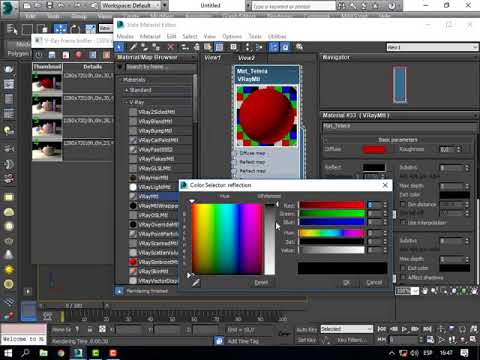This screenshot has width=480, height=360.
Task: Open the Material menu in Material Editor
Action: tap(150, 36)
